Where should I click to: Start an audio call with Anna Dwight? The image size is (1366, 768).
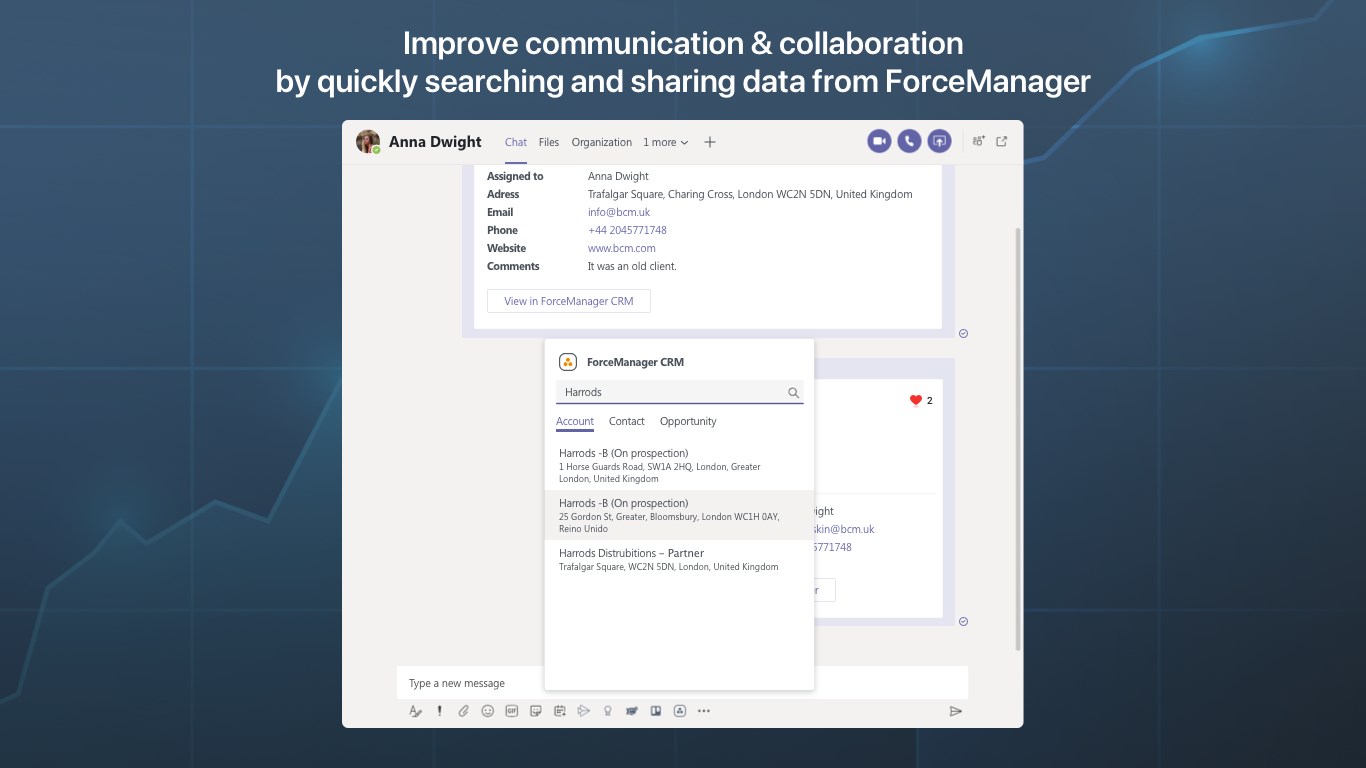coord(909,142)
